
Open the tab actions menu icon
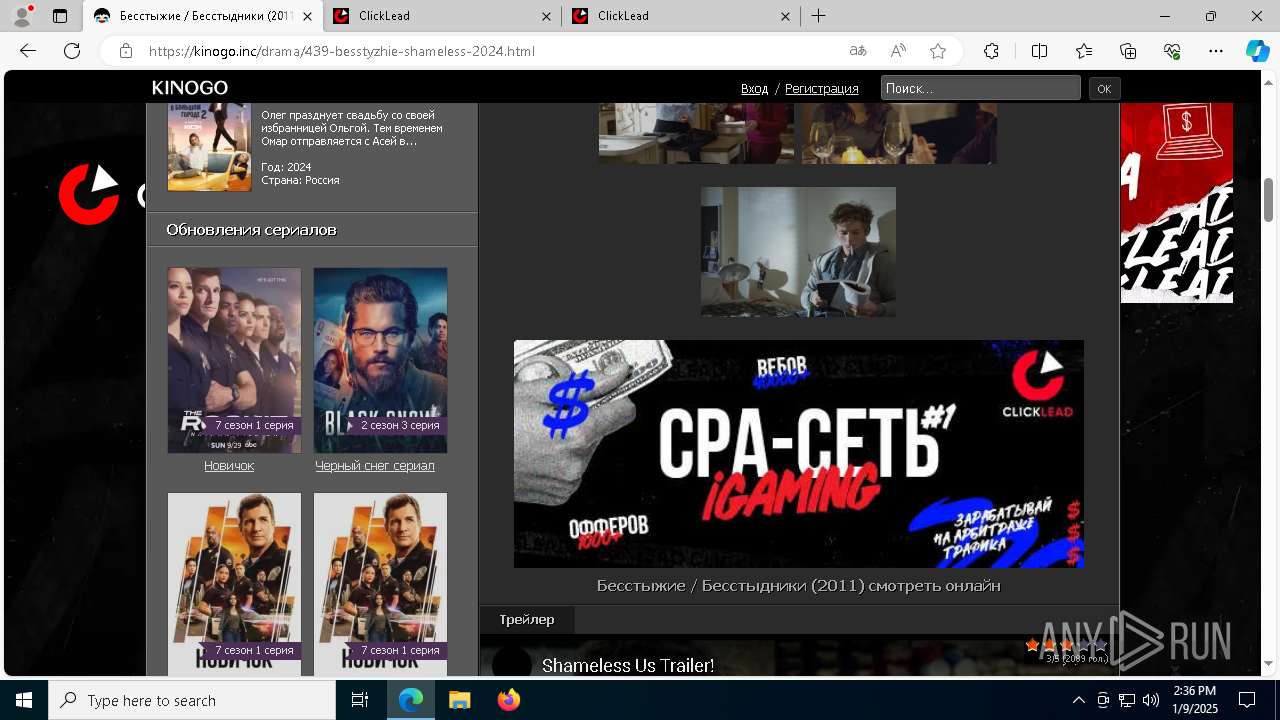pos(60,16)
